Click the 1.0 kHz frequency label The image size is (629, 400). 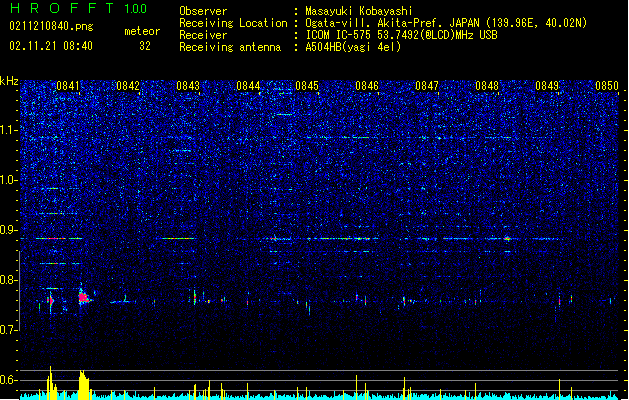[8, 180]
